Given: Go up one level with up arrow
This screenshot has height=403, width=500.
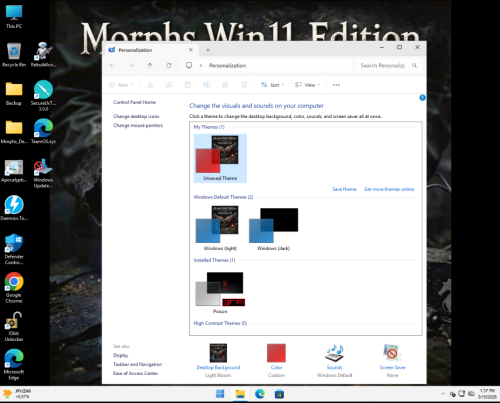Looking at the screenshot, I should pyautogui.click(x=150, y=66).
